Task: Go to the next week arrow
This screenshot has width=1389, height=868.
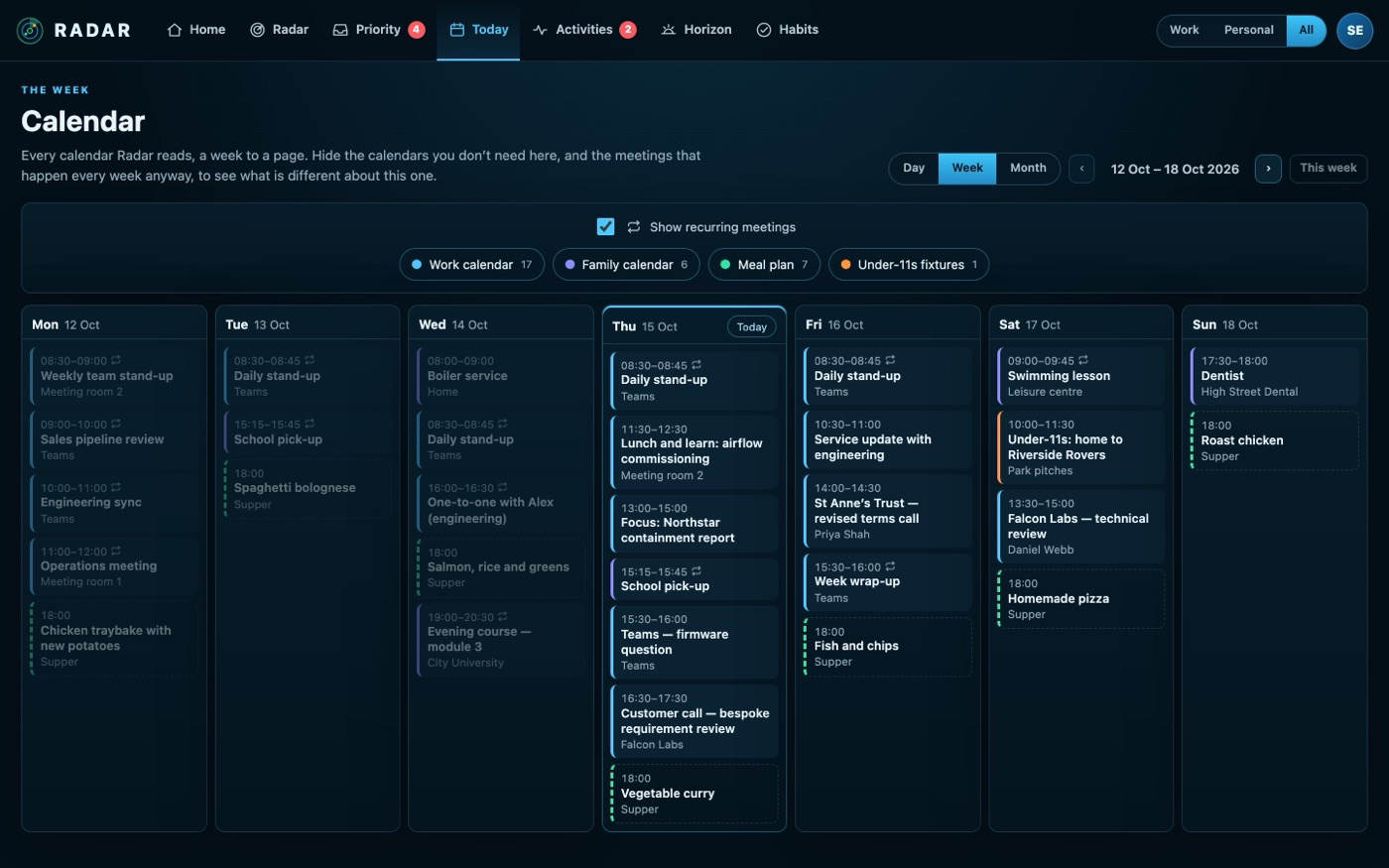Action: tap(1268, 169)
